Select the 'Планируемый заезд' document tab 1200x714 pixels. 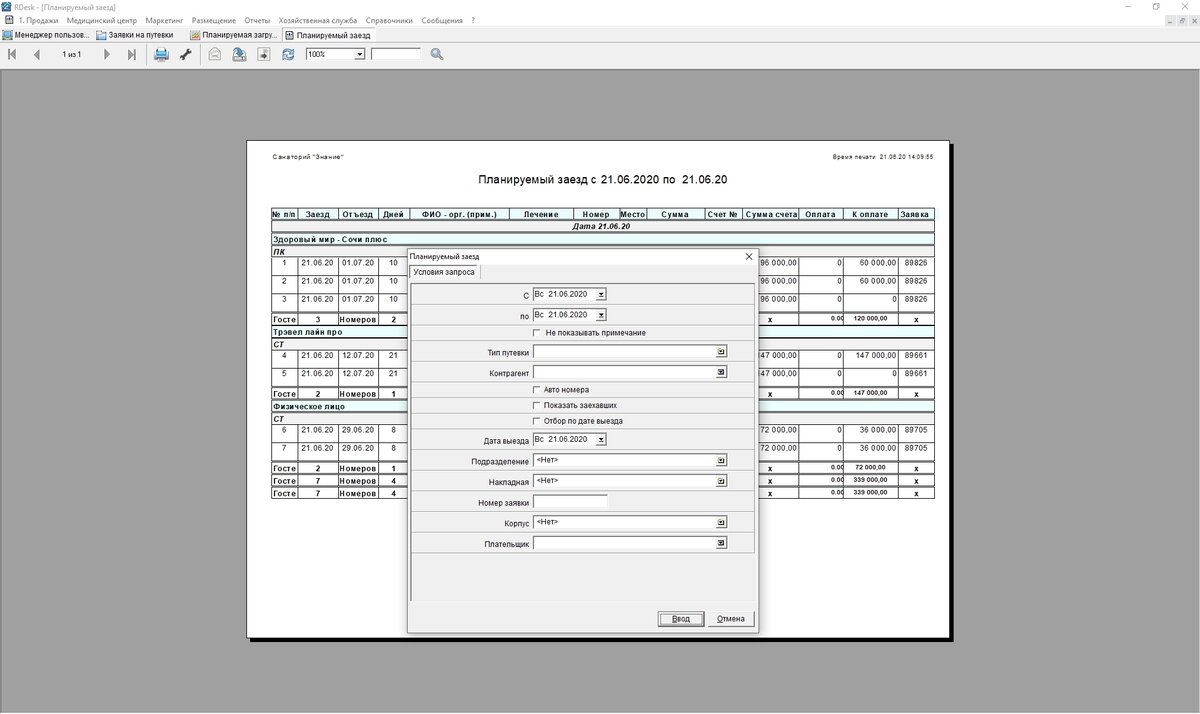pos(328,35)
